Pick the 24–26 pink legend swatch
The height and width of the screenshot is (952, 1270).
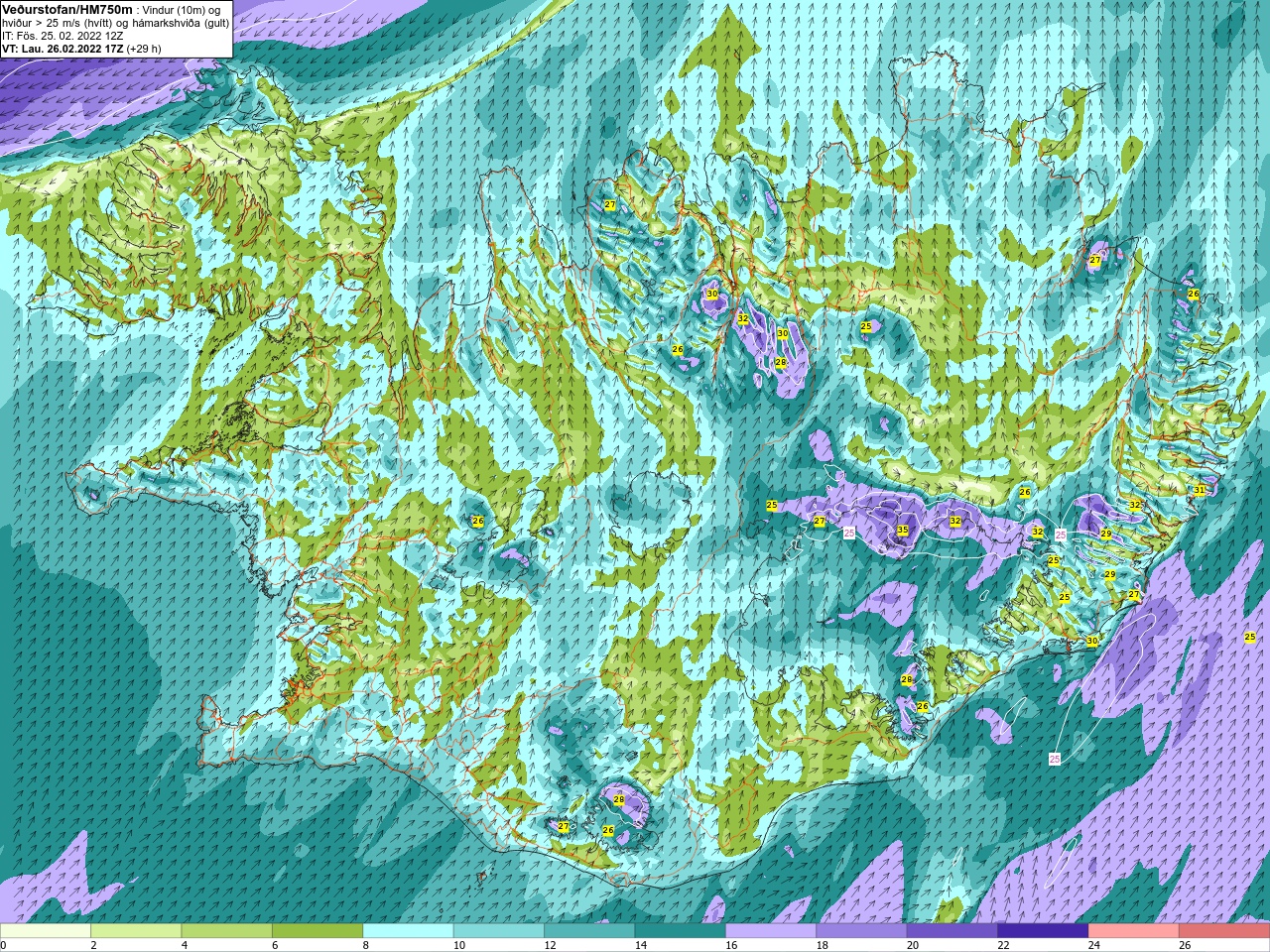1134,931
